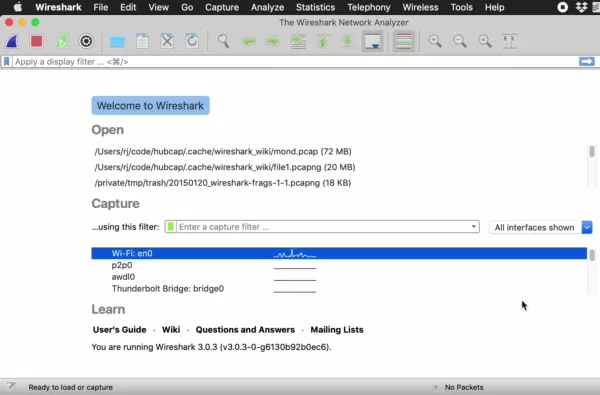Screen dimensions: 600x395
Task: Select the awdl0 interface
Action: click(x=339, y=277)
